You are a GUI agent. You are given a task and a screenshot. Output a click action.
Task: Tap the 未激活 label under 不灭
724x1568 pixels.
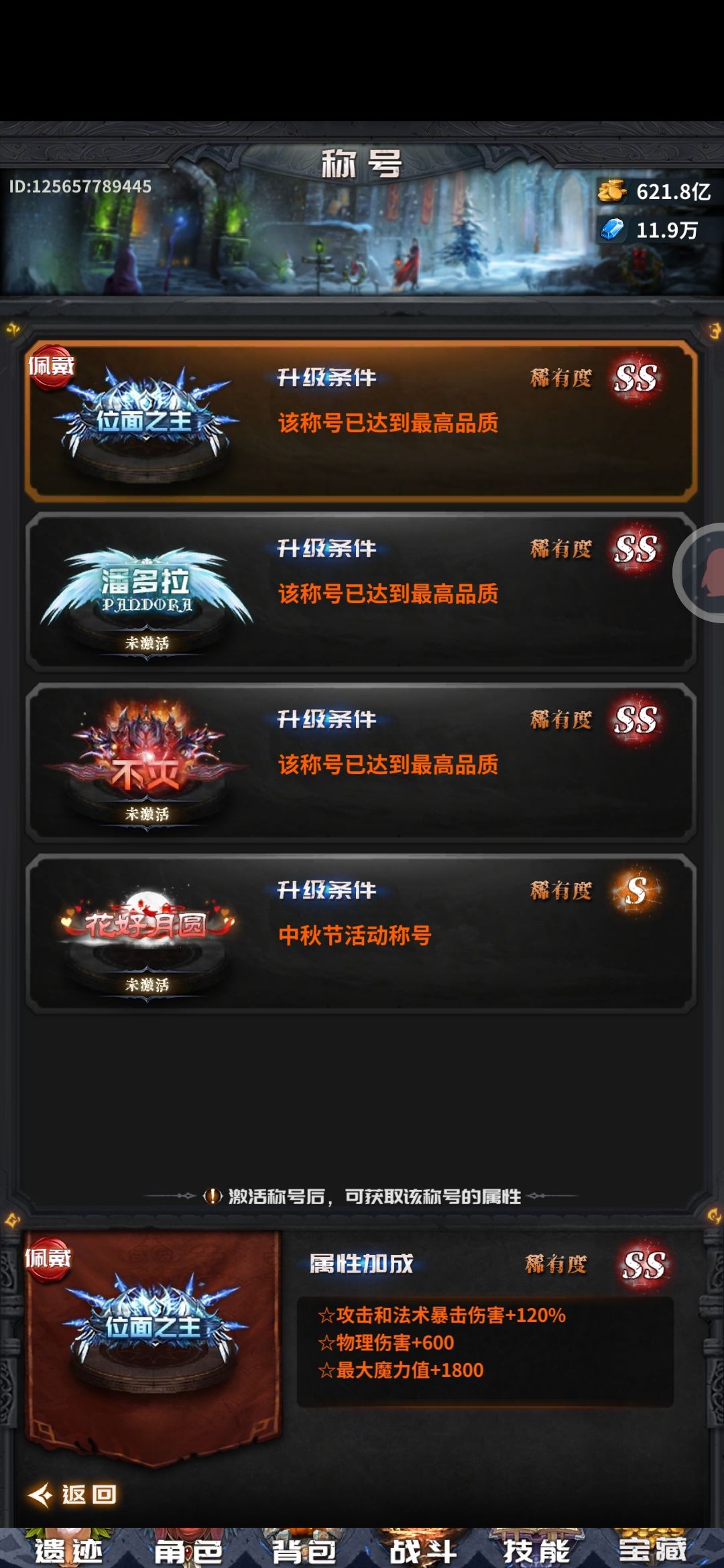pos(147,814)
